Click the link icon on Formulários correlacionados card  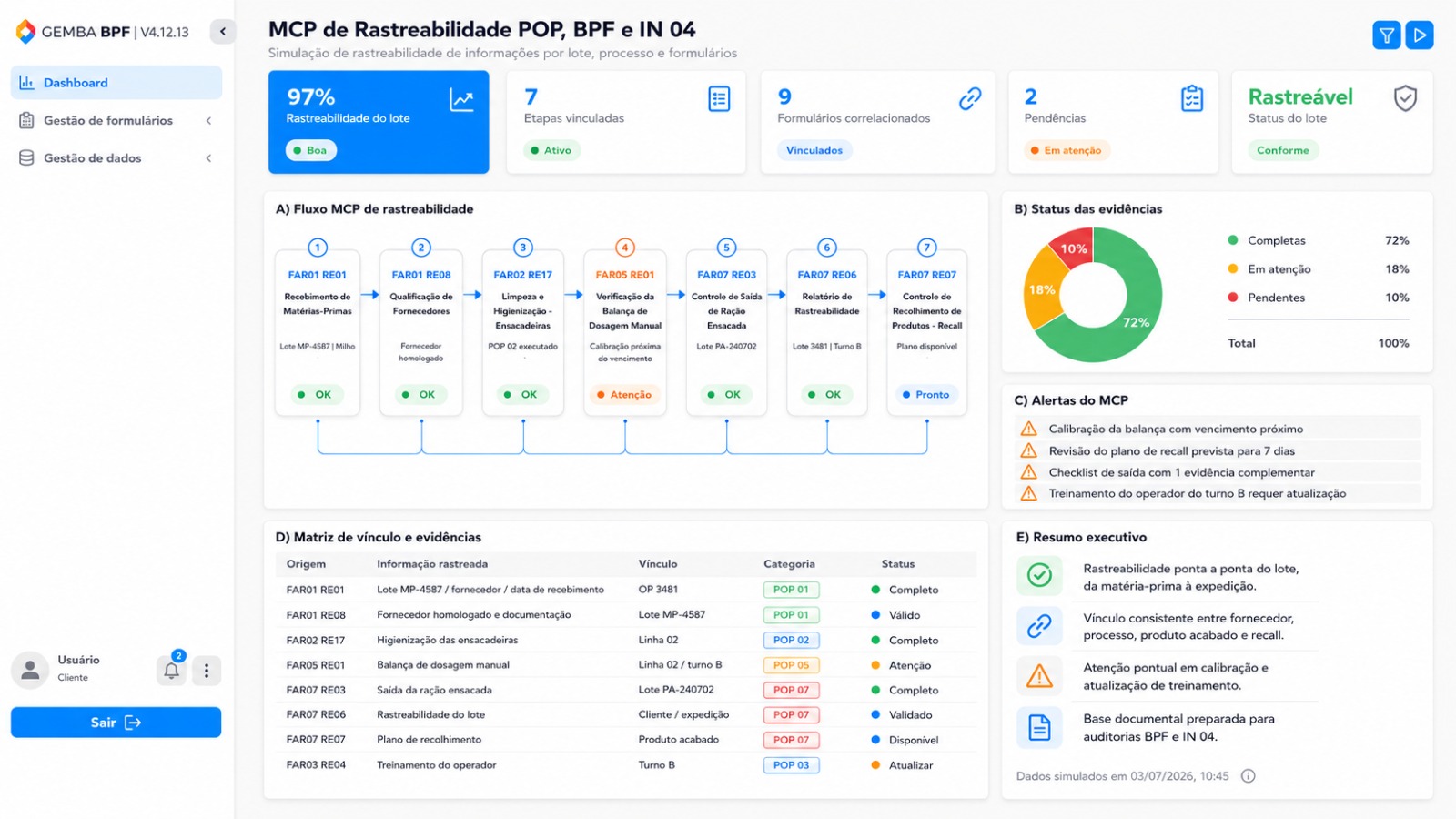[970, 98]
